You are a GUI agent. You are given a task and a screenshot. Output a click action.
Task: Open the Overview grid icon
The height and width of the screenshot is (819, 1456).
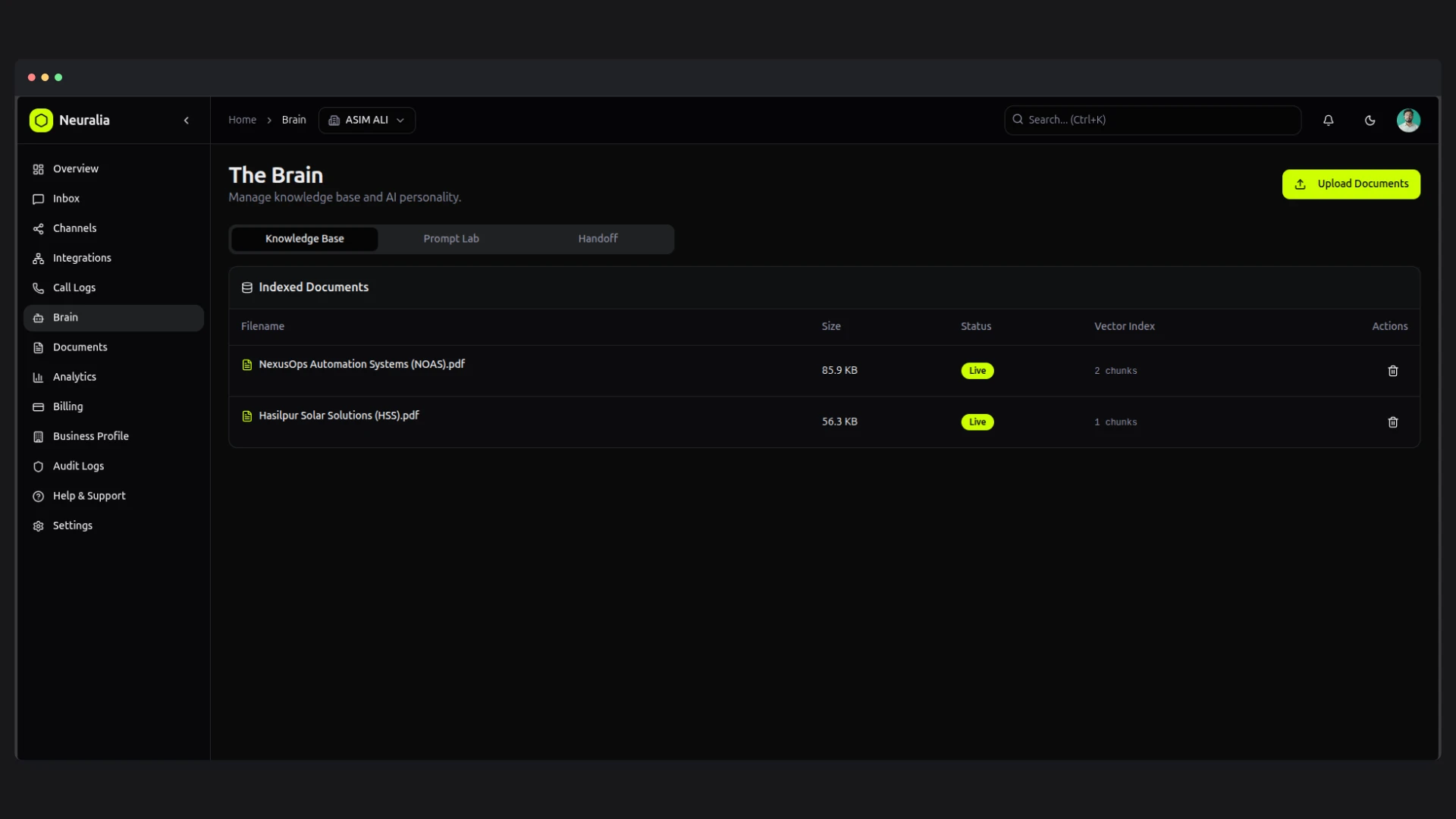click(x=38, y=169)
